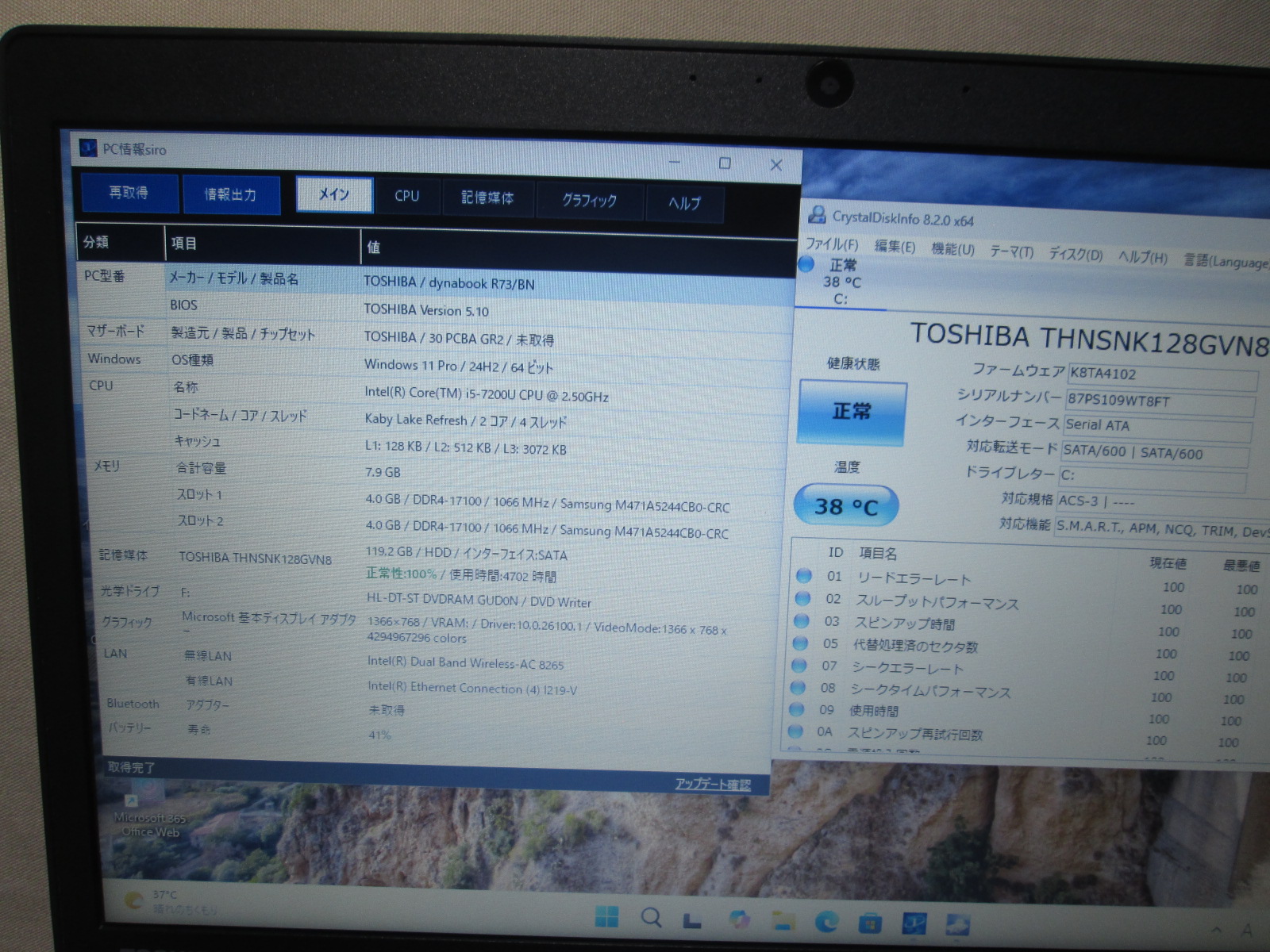Select the Intel(R) Ethernet Connection I219-V value

click(x=472, y=689)
